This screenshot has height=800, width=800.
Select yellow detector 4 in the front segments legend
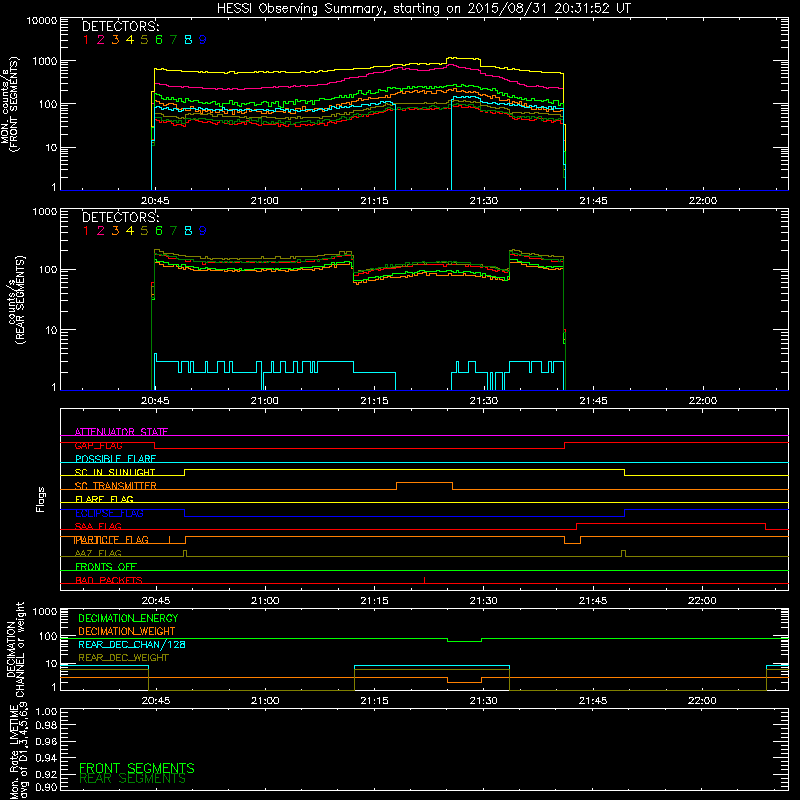(x=130, y=40)
